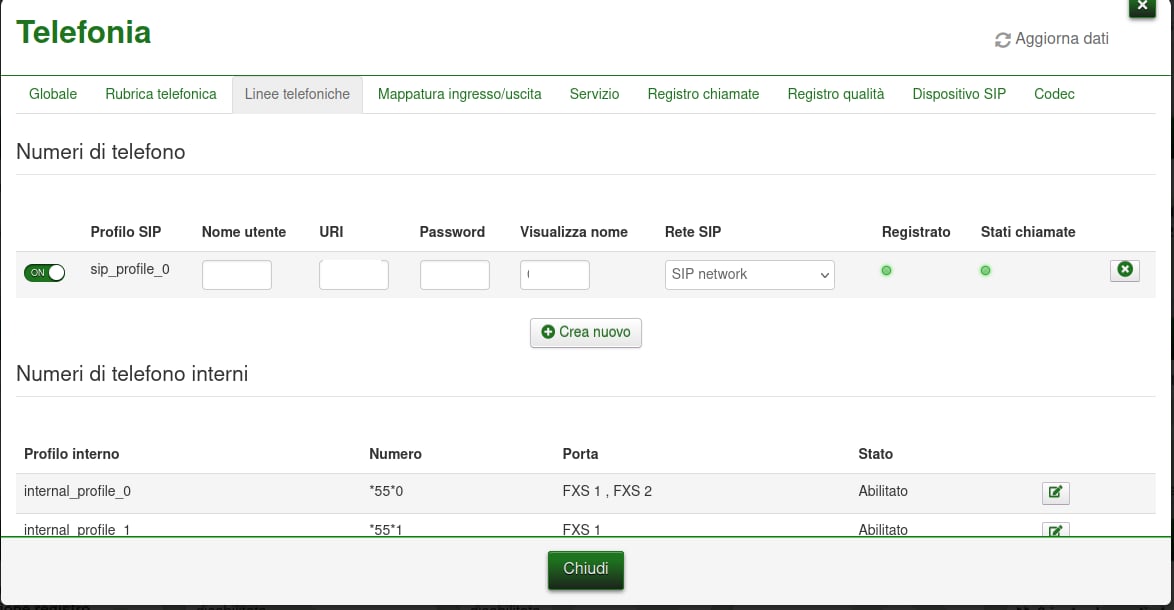Edit internal_profile_0 using the pencil icon
The height and width of the screenshot is (610, 1174).
pyautogui.click(x=1055, y=492)
